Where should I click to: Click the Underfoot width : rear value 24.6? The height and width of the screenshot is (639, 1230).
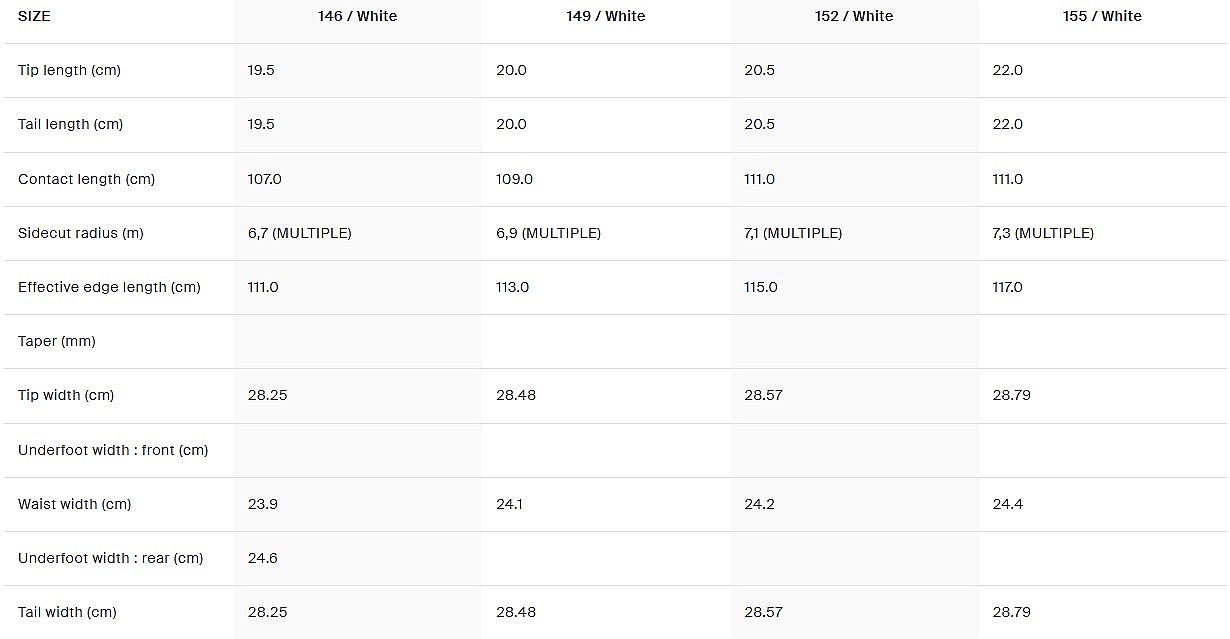[x=263, y=558]
